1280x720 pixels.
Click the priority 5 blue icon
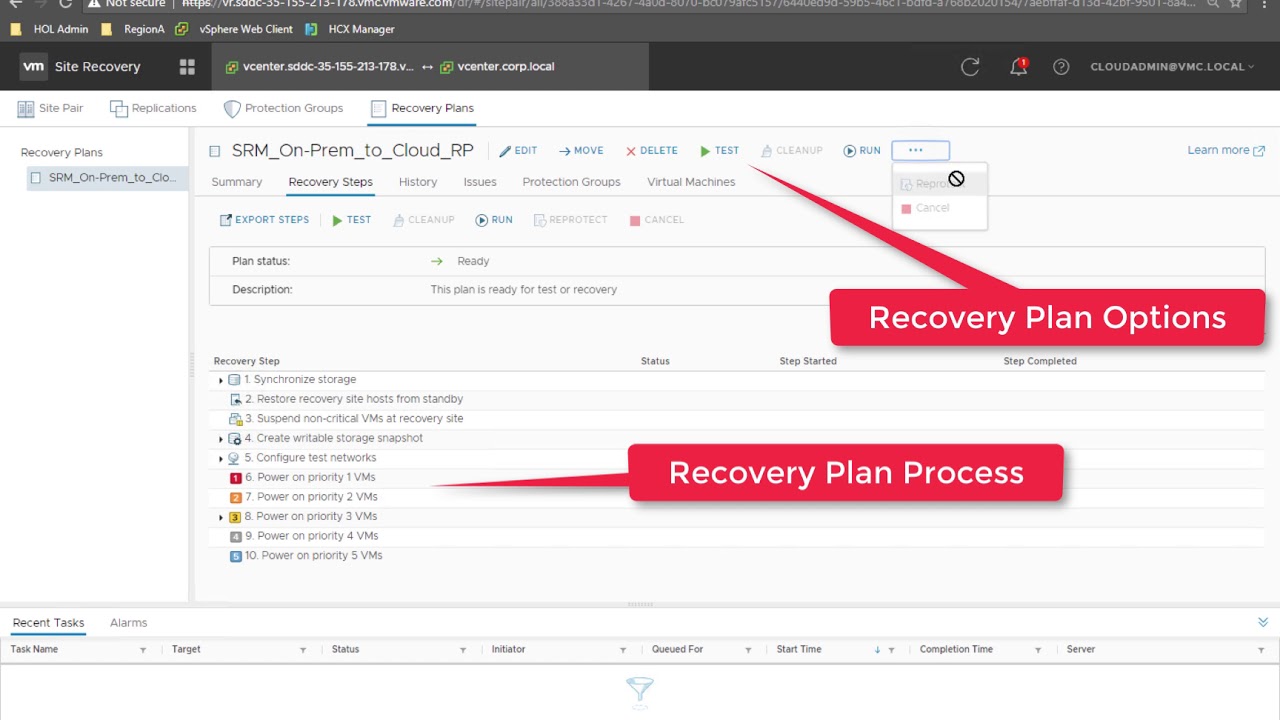(236, 556)
